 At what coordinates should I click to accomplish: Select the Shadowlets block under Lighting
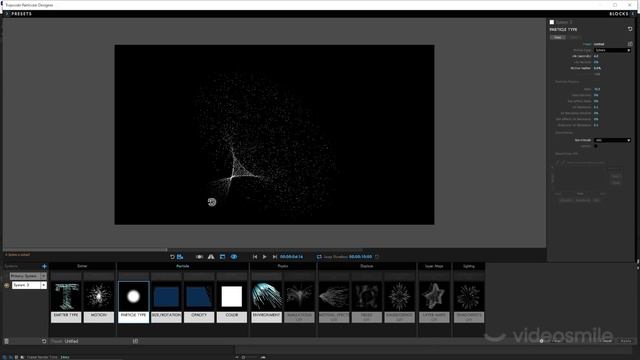(x=469, y=302)
